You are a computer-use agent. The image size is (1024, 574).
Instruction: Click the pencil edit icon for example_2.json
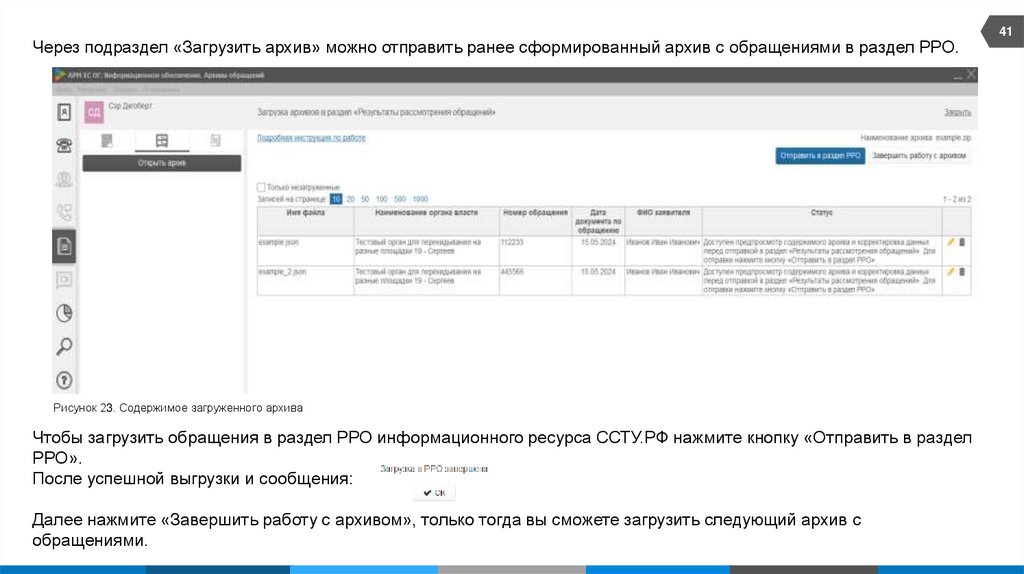click(x=951, y=272)
